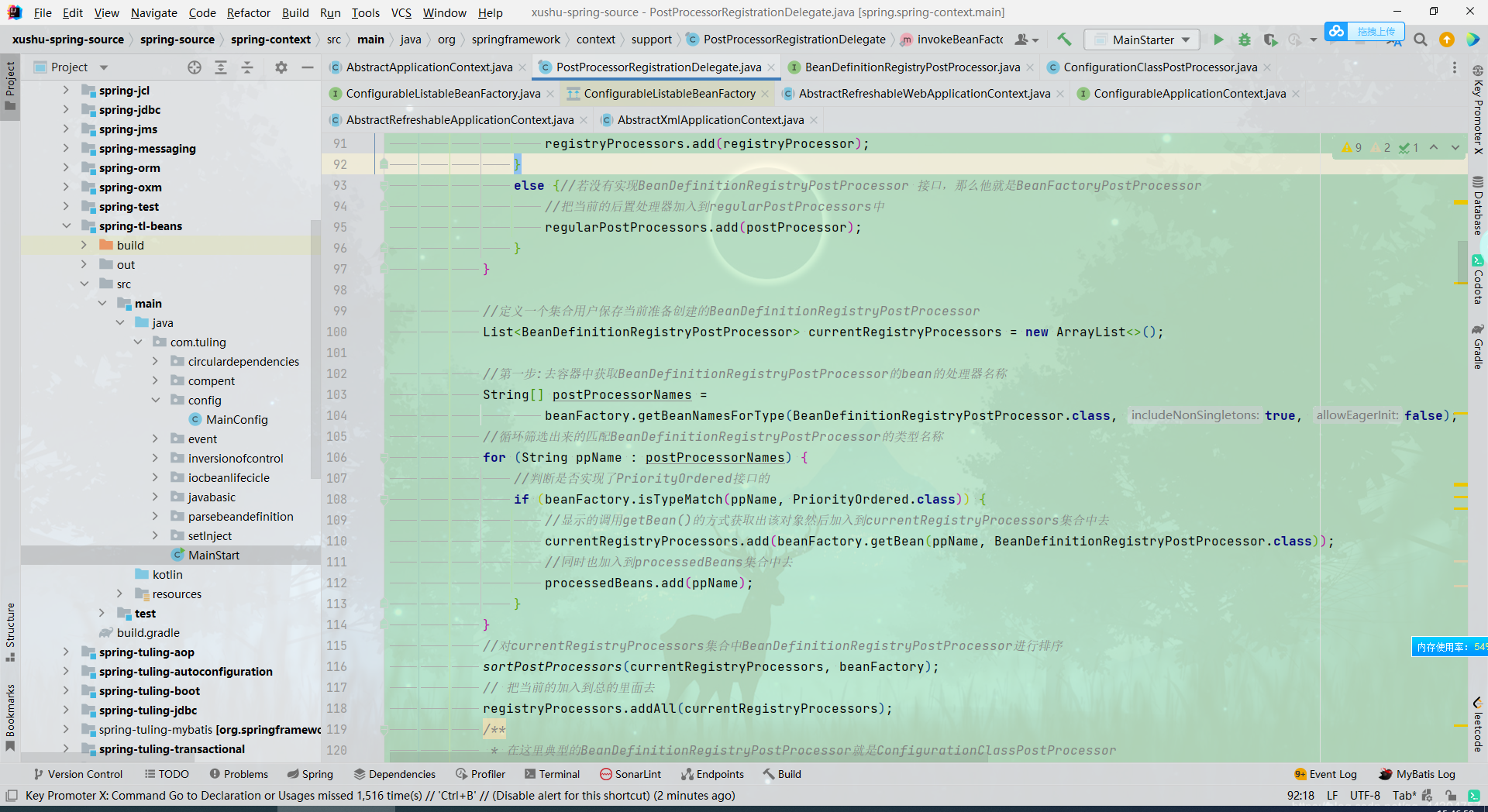Open the Bookmarks tool window
This screenshot has width=1488, height=812.
pos(10,717)
